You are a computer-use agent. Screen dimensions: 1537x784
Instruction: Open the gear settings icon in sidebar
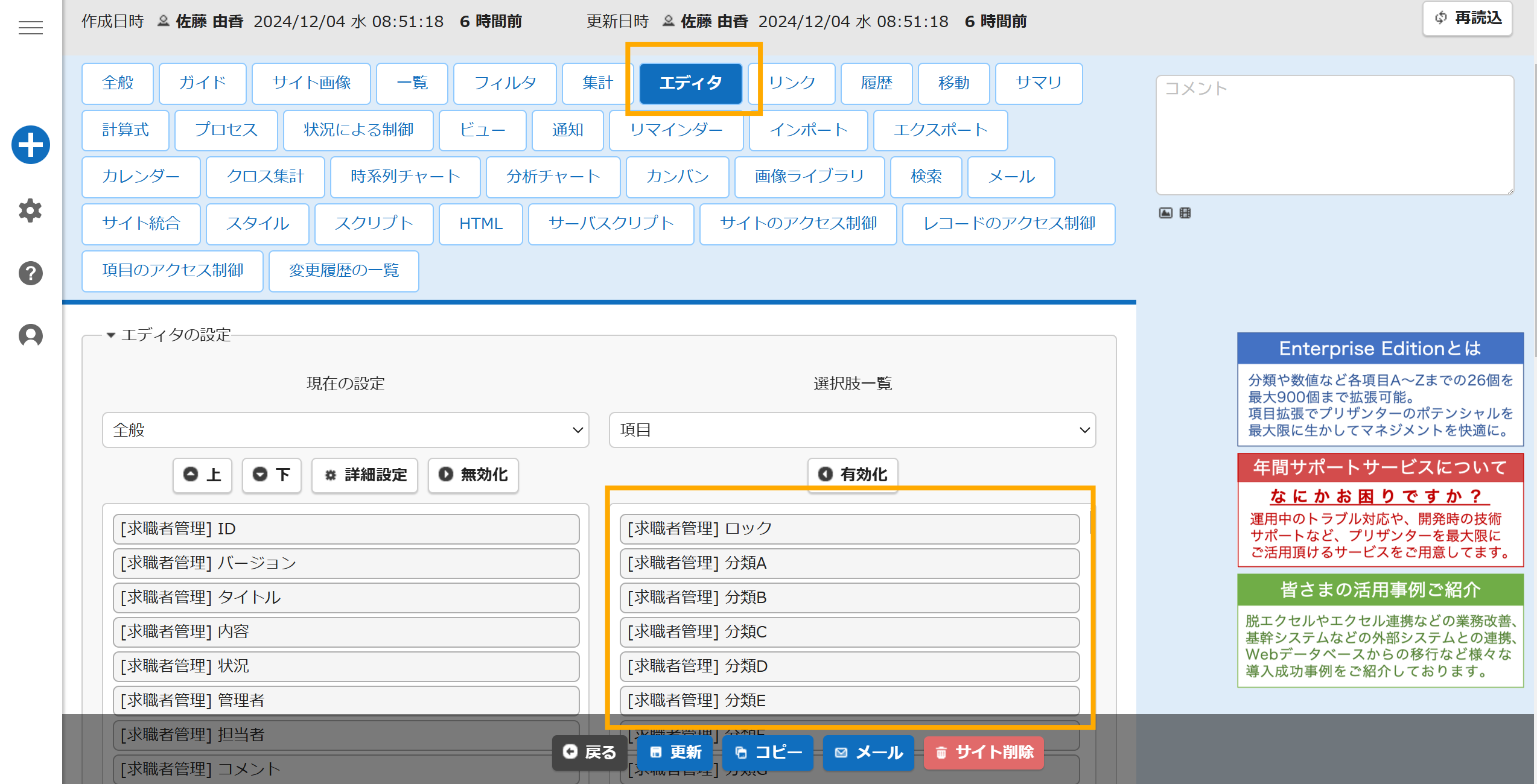30,210
